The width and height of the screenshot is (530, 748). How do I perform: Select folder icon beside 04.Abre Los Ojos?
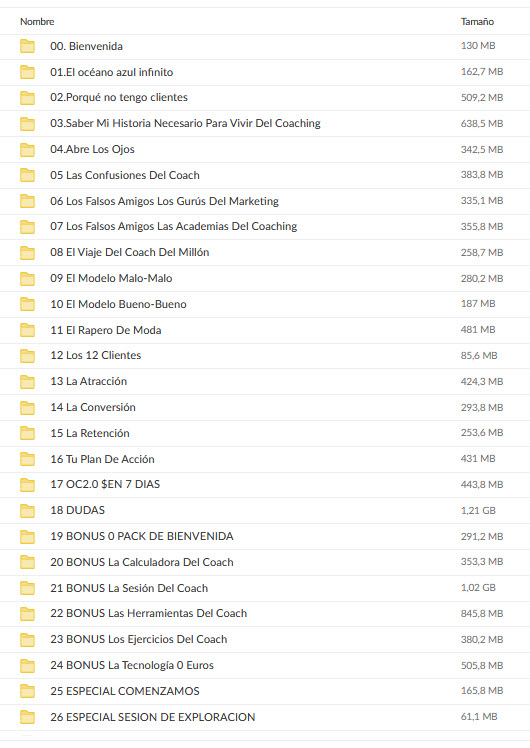tap(27, 150)
